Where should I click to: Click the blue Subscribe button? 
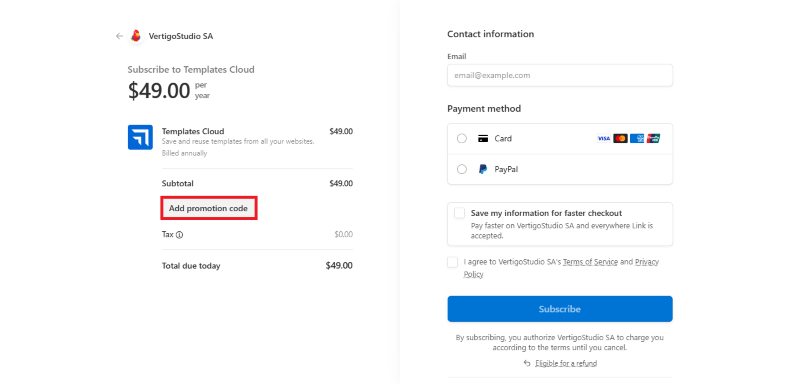pos(560,309)
